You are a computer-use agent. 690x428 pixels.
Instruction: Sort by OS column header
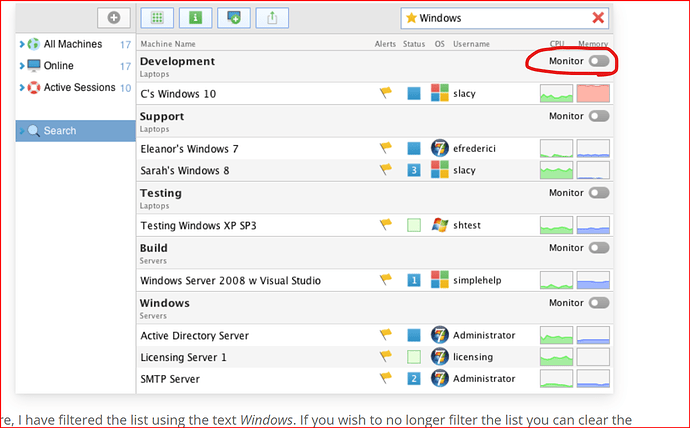point(440,44)
